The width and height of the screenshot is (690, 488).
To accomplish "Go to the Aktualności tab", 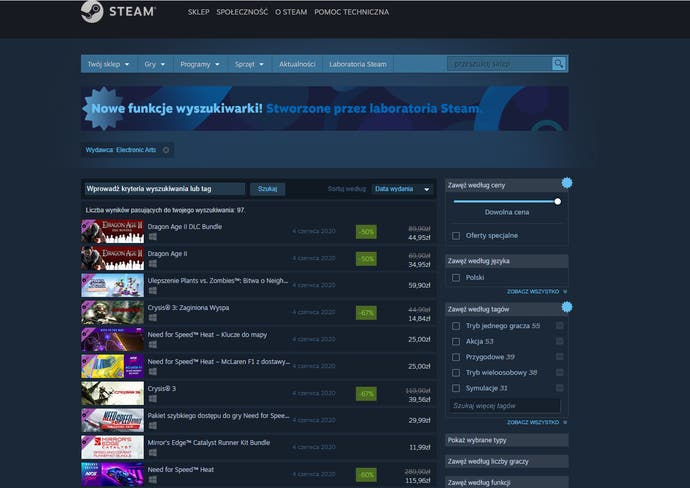I will coord(297,64).
